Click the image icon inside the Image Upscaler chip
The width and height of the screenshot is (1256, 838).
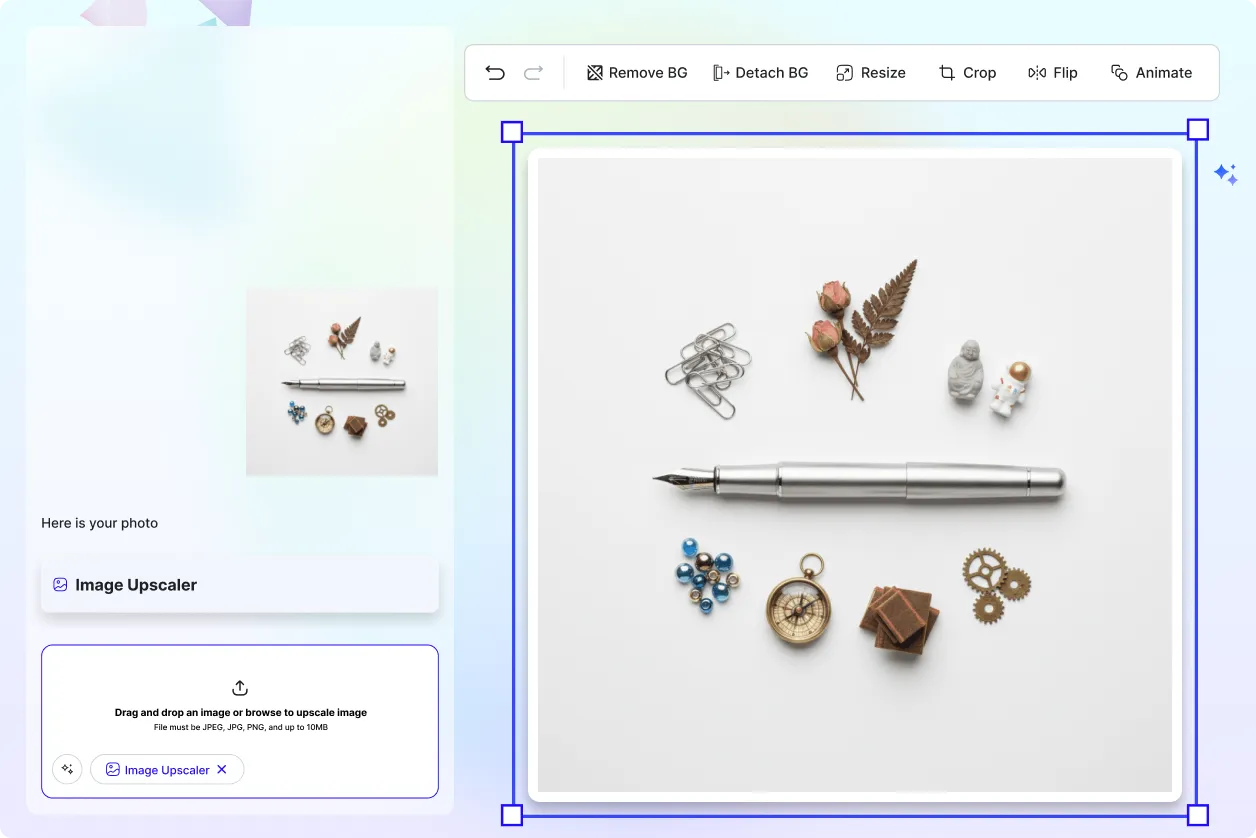pos(113,769)
